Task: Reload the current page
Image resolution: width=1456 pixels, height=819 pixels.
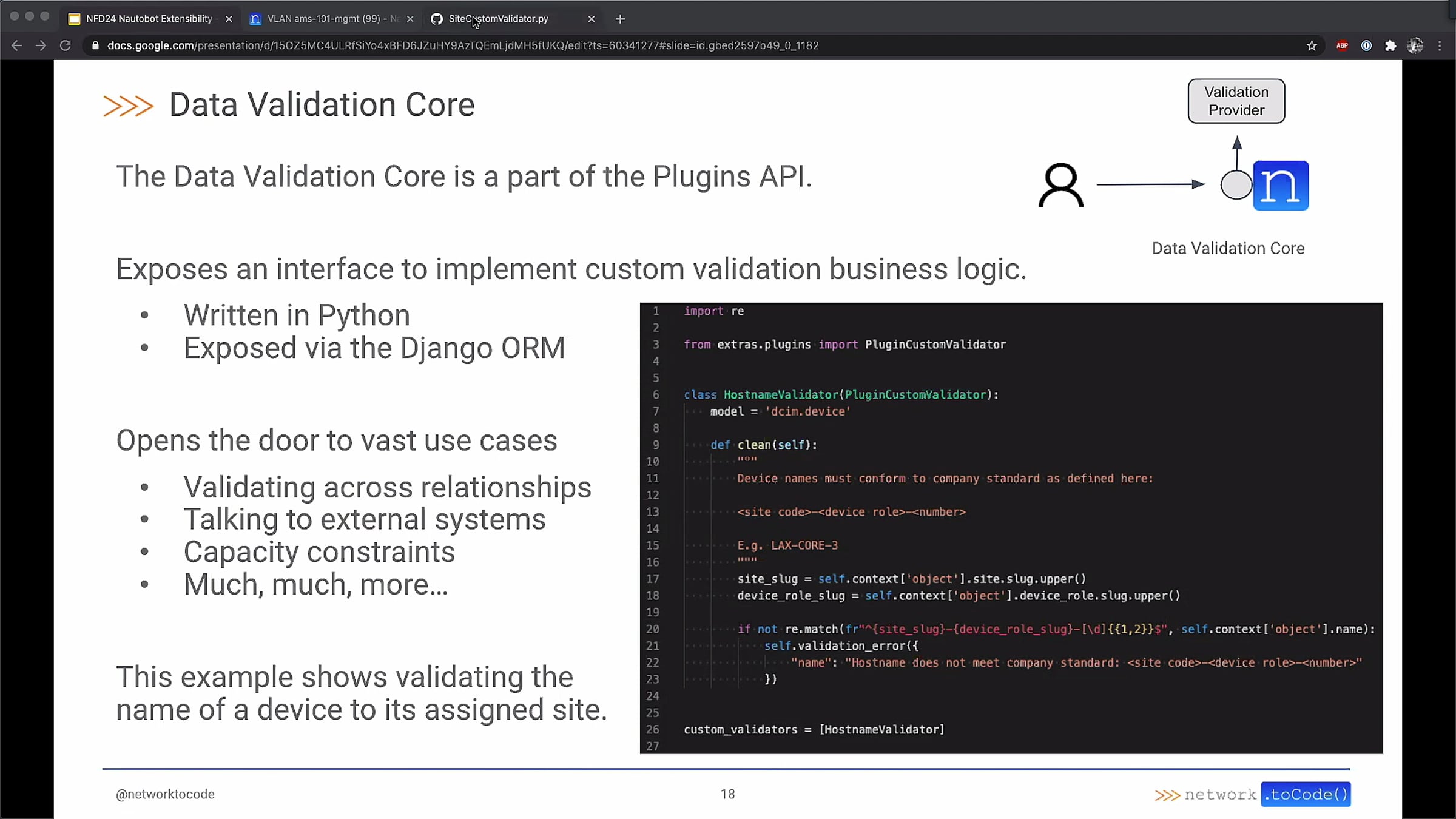Action: 66,45
